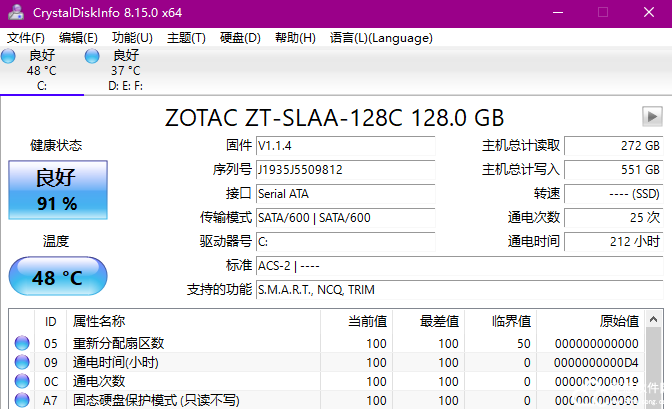
Task: Click the SMART list scroll up arrow
Action: pyautogui.click(x=654, y=319)
